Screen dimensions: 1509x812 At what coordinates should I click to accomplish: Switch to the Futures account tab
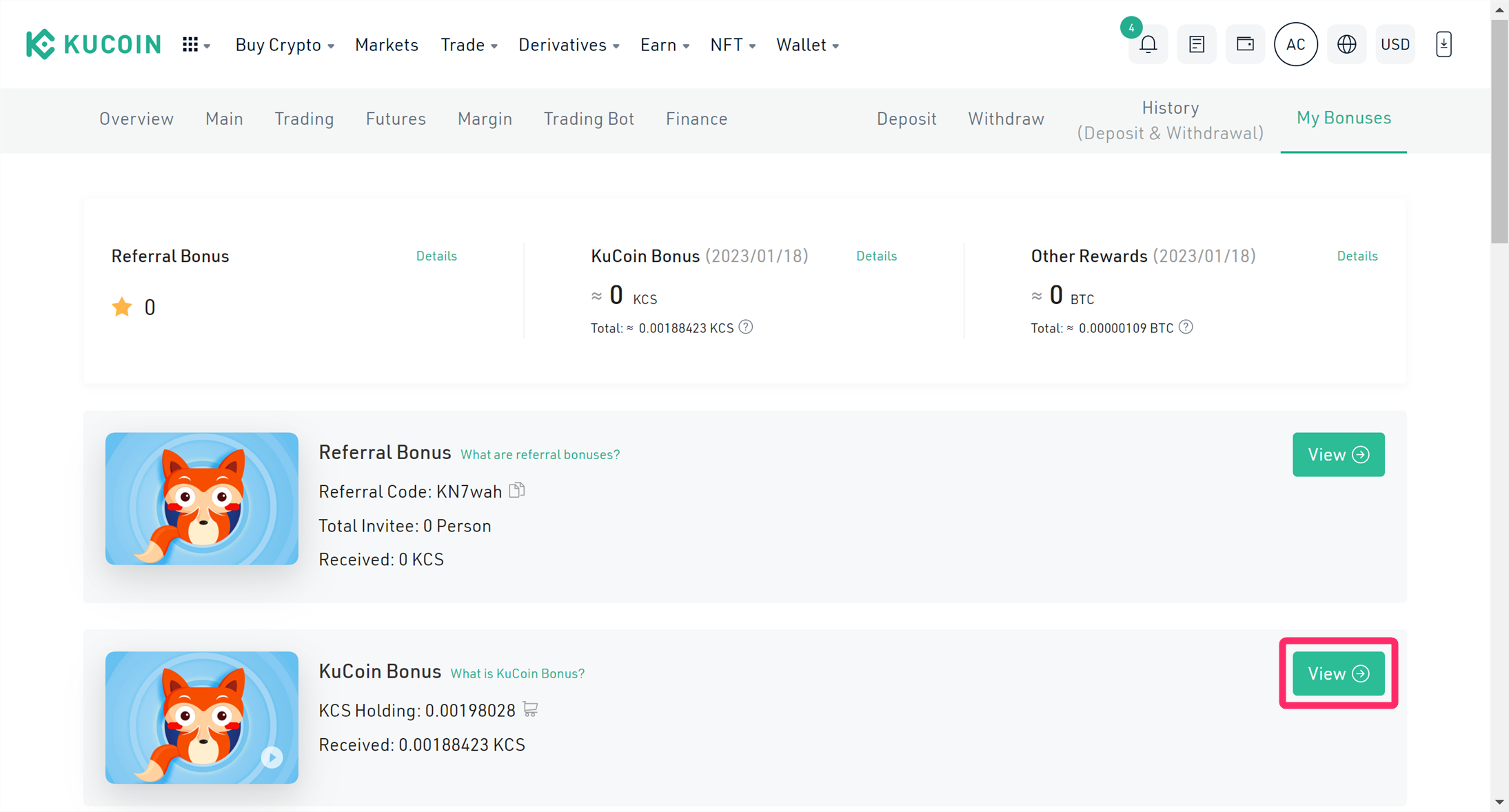(396, 119)
